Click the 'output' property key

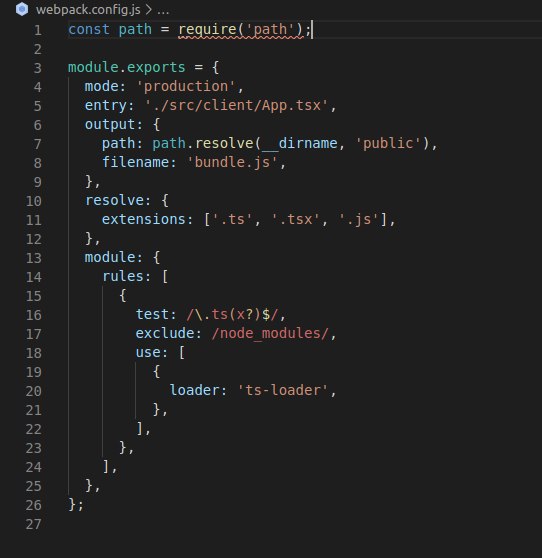[110, 125]
